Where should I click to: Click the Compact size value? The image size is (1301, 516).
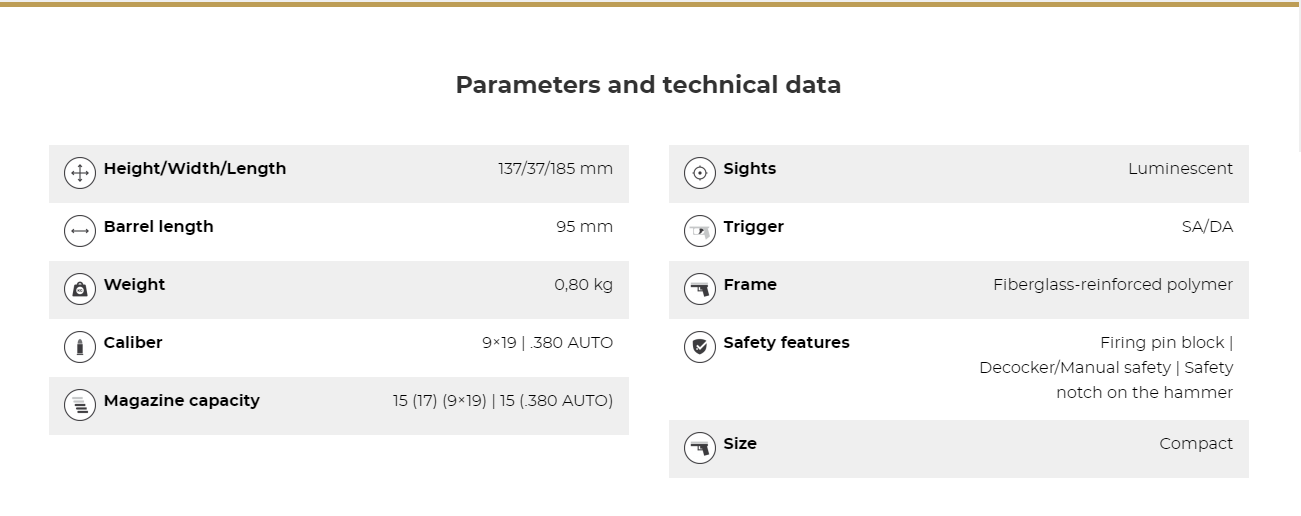click(1196, 444)
